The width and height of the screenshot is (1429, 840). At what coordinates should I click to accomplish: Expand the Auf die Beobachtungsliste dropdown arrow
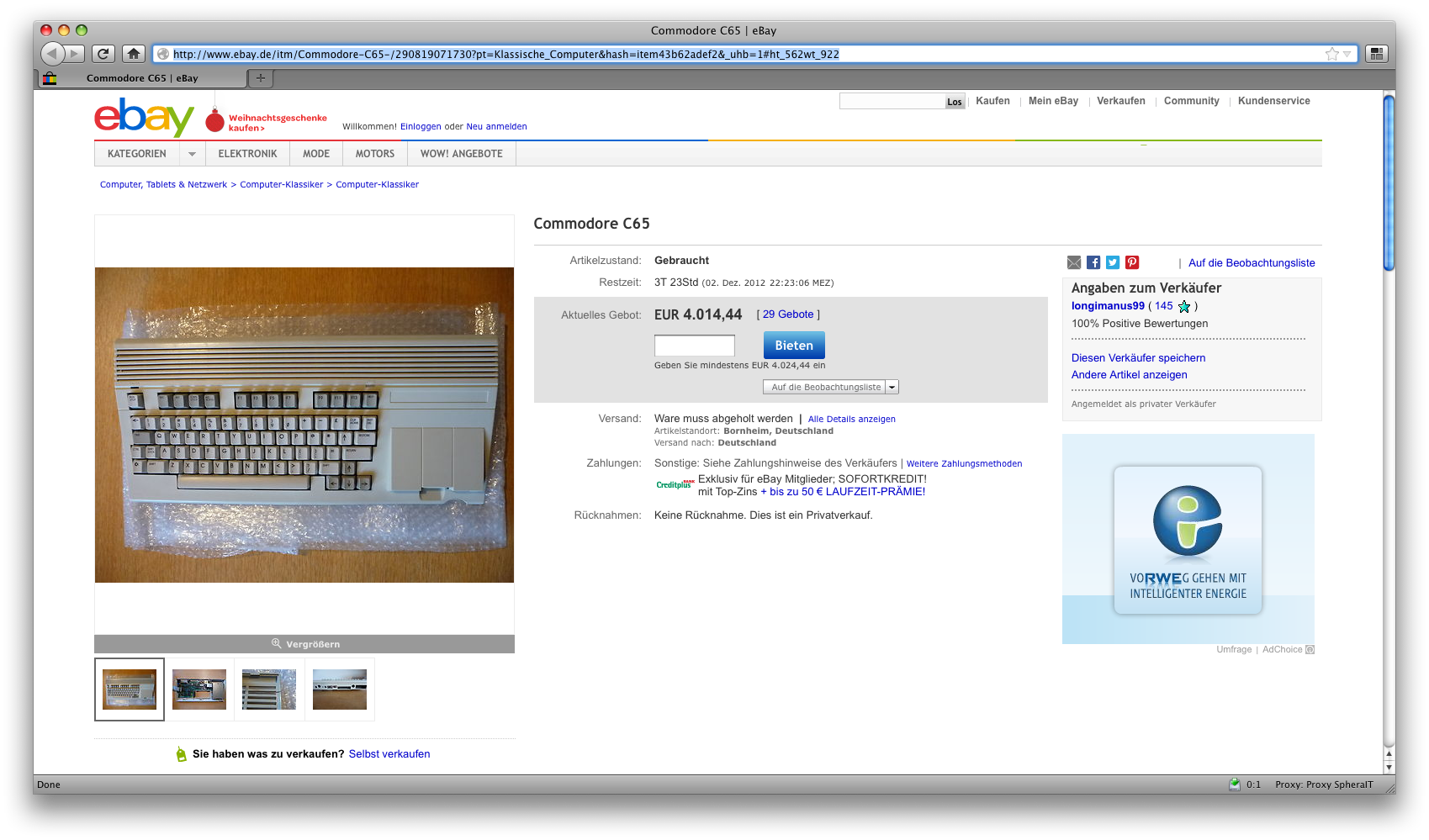(x=892, y=387)
